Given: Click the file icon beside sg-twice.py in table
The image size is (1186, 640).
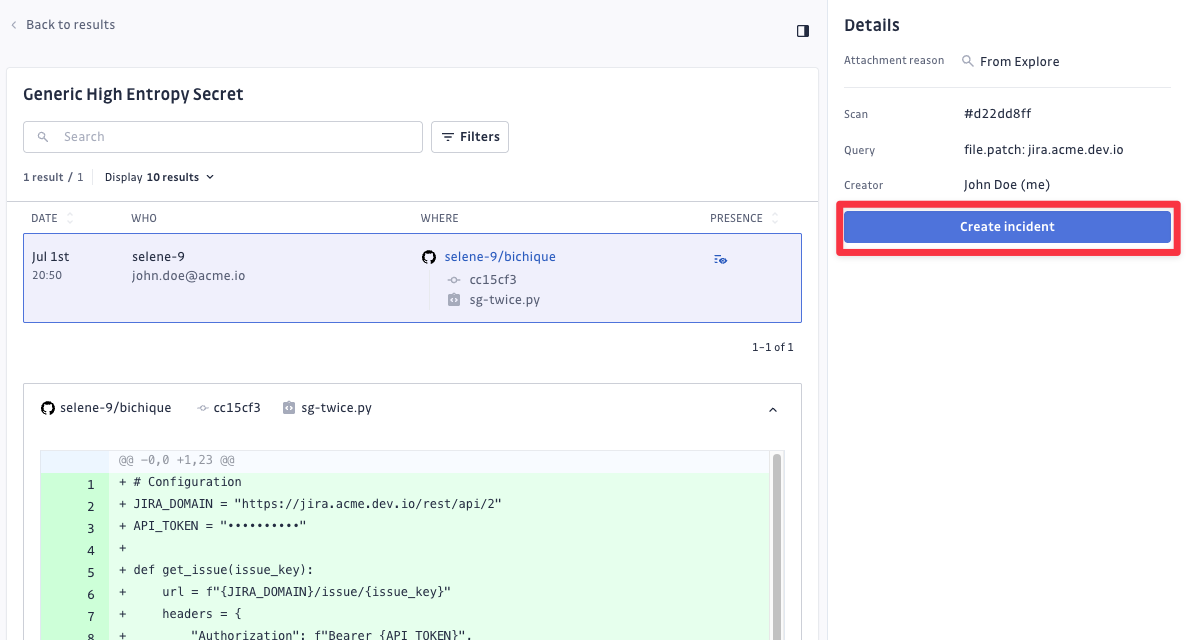Looking at the screenshot, I should [453, 300].
